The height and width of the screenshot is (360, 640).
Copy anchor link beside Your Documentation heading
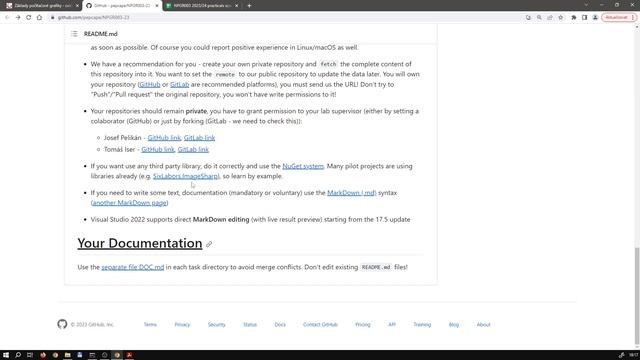tap(209, 244)
